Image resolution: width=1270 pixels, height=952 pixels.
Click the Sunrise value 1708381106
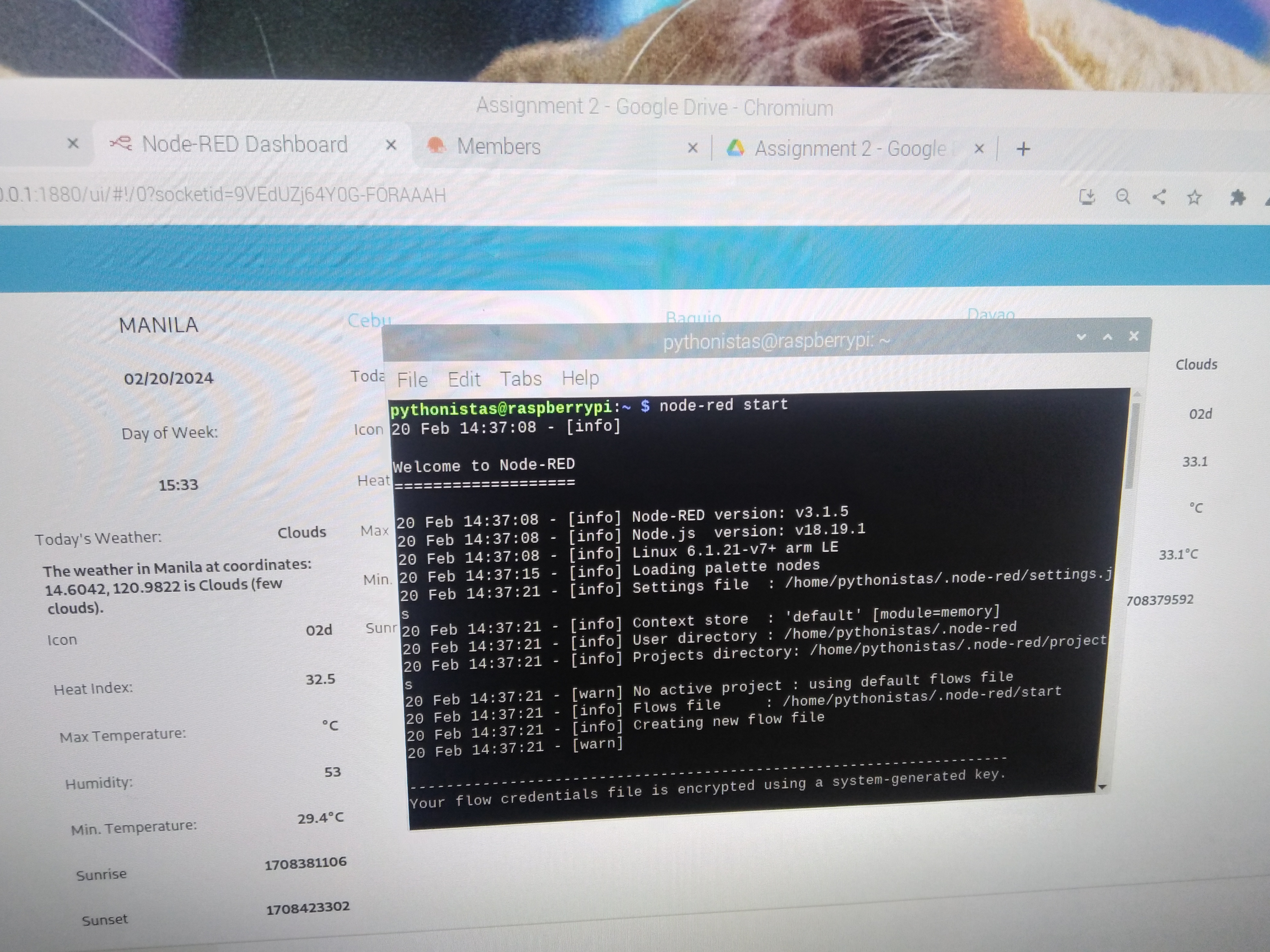click(x=306, y=864)
